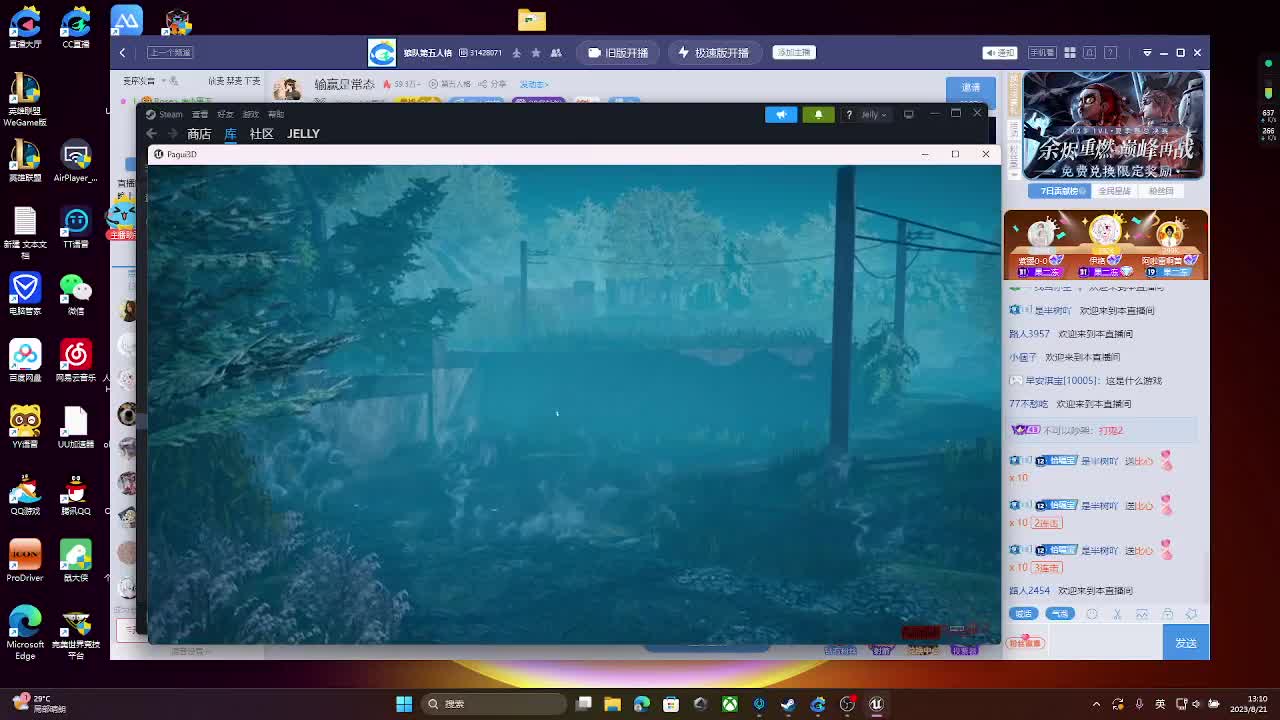Click the event banner 余烬重燃 巅峰再战
Screen dimensions: 1280x720
pos(1113,126)
